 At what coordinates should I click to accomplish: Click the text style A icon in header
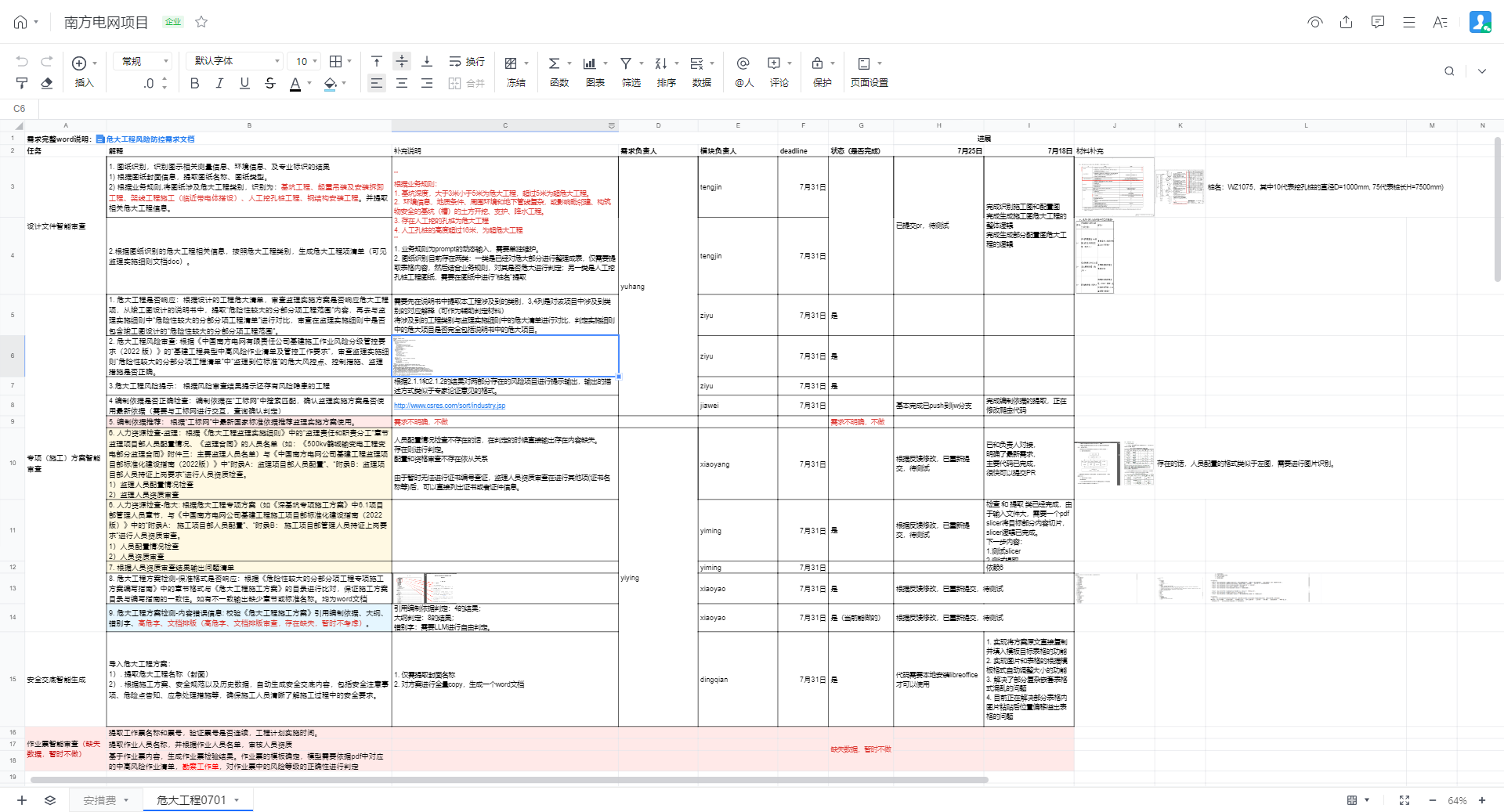click(1441, 22)
